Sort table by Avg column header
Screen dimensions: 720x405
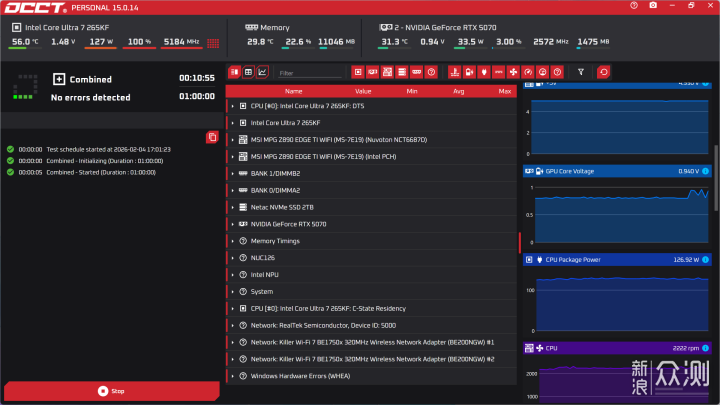coord(458,91)
